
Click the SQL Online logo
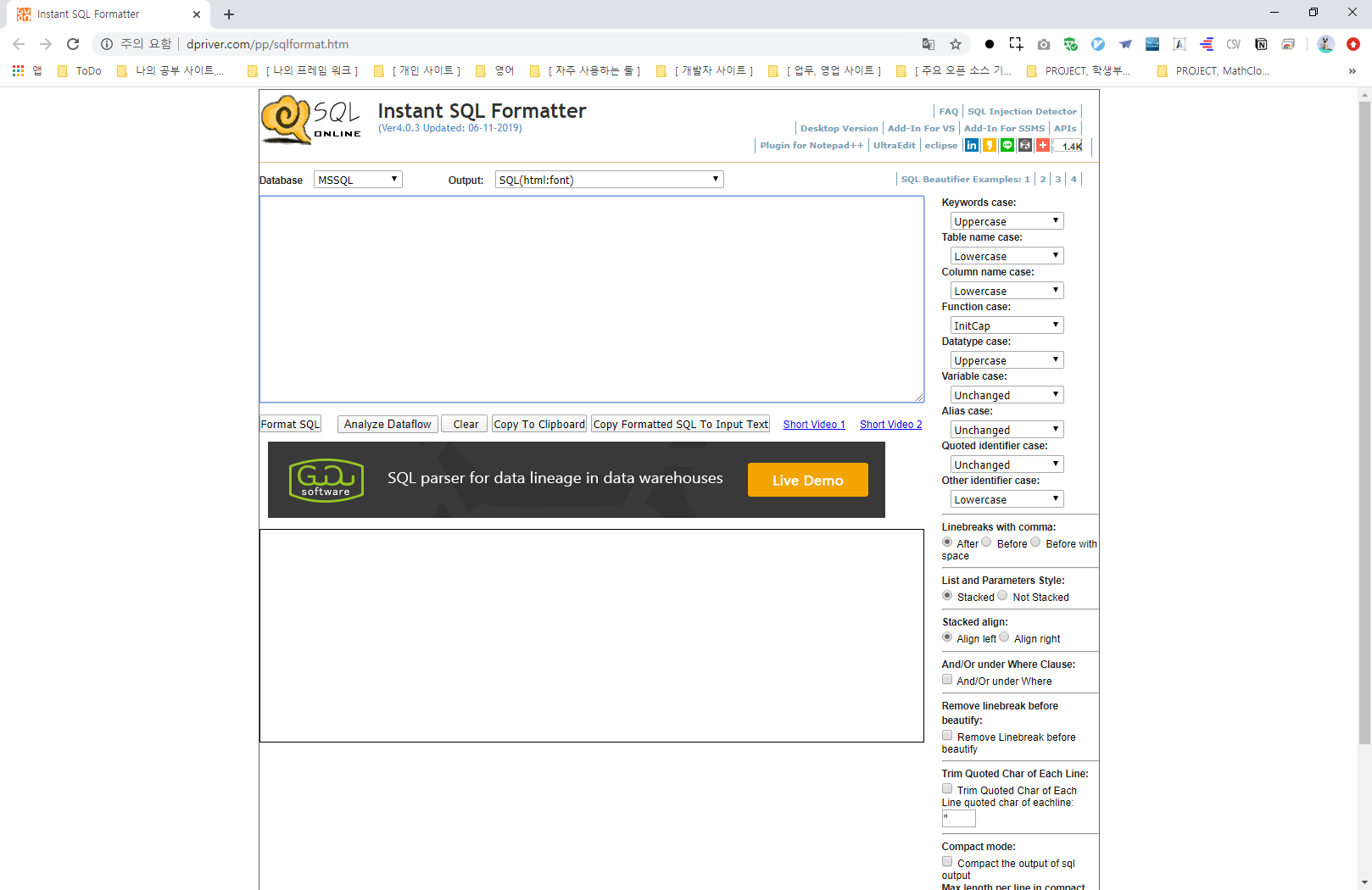pyautogui.click(x=311, y=120)
